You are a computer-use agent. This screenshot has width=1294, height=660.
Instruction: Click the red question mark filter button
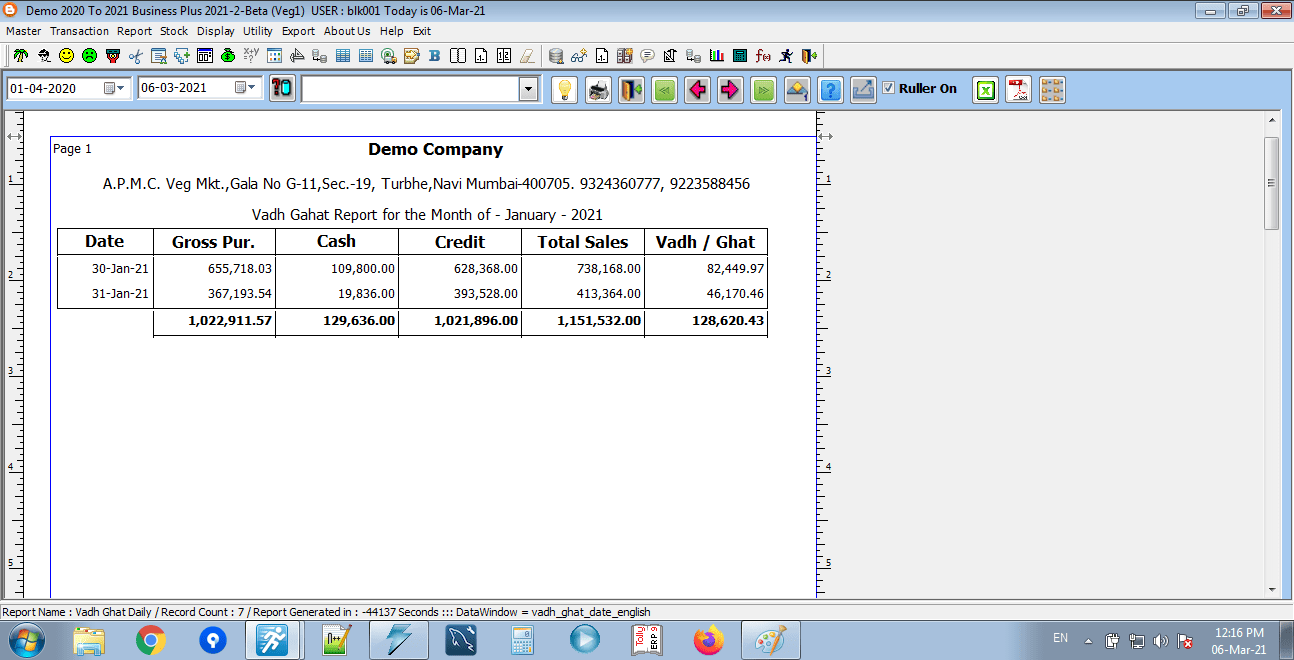pos(282,89)
